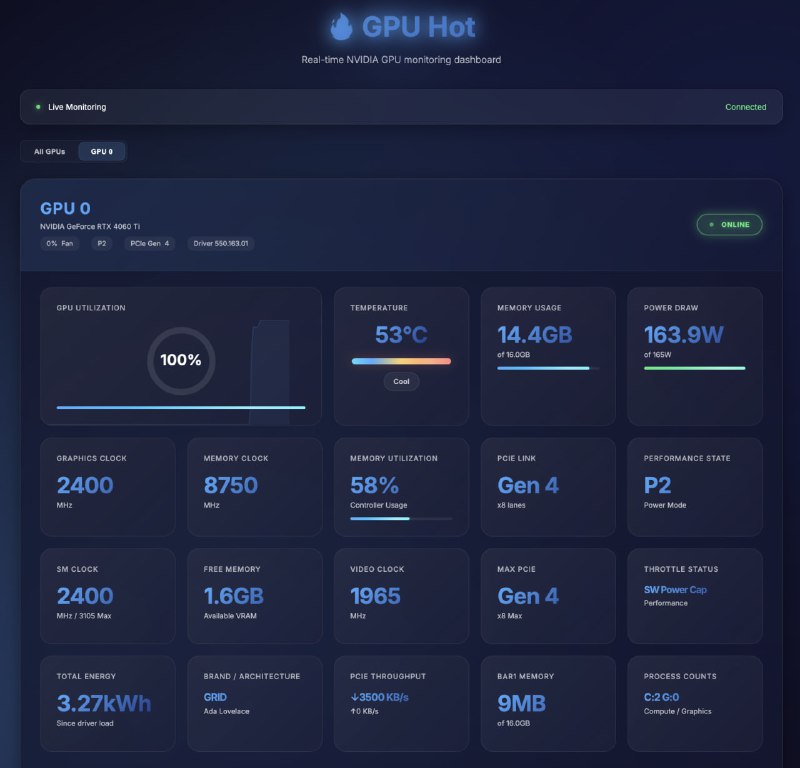Click the GPU 0 title link
Screen dimensions: 800x768
pyautogui.click(x=64, y=208)
